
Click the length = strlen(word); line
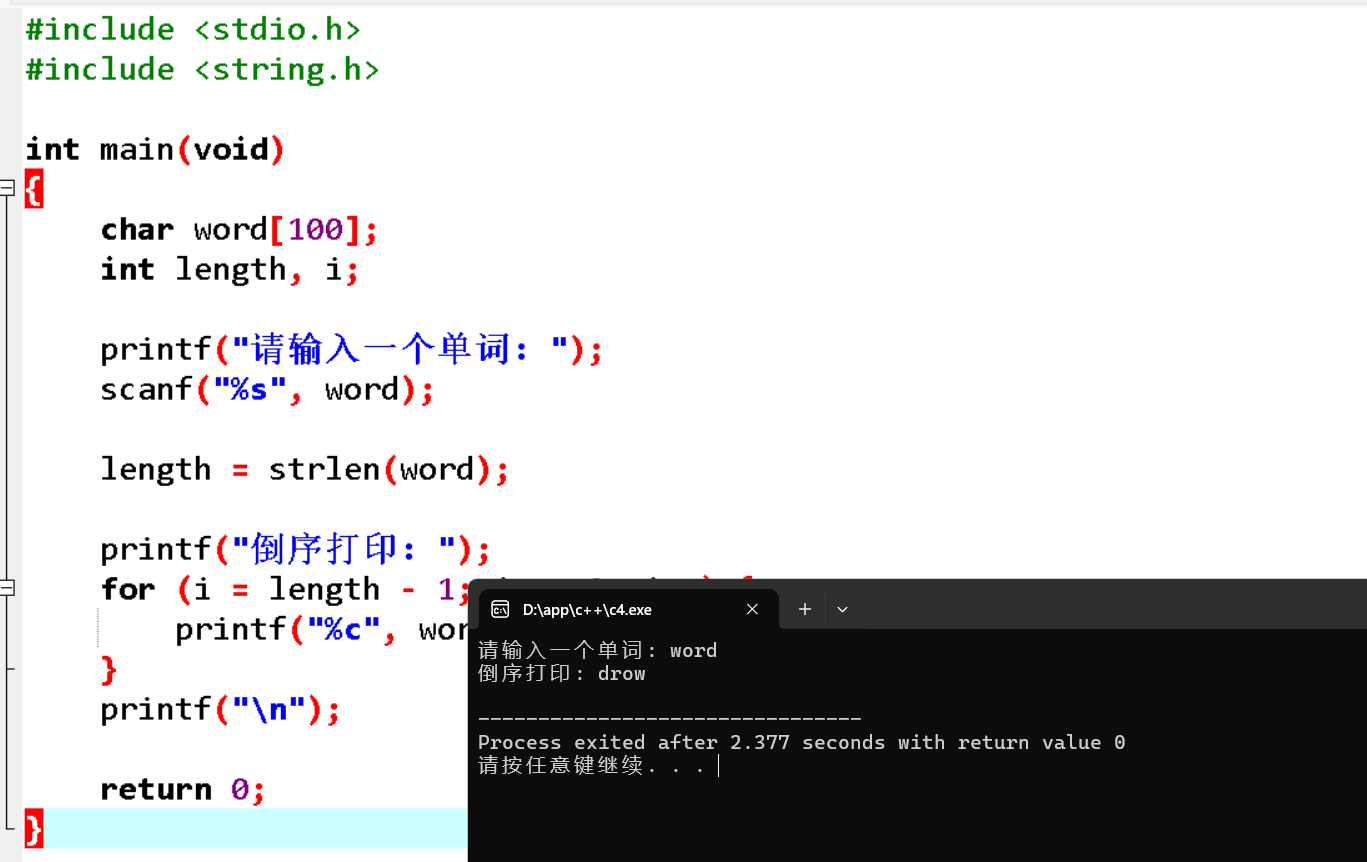coord(305,469)
